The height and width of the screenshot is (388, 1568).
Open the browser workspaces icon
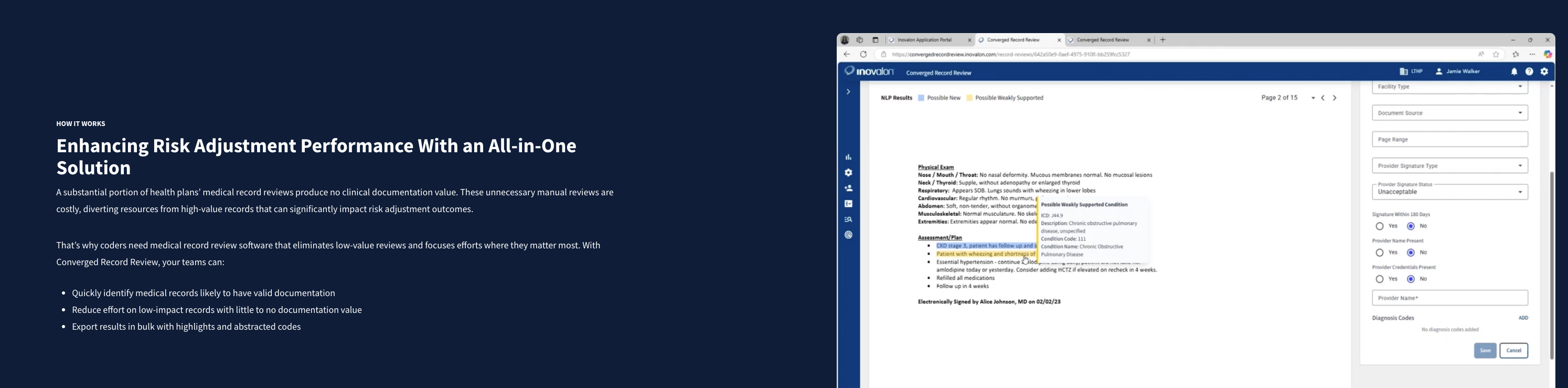(859, 40)
